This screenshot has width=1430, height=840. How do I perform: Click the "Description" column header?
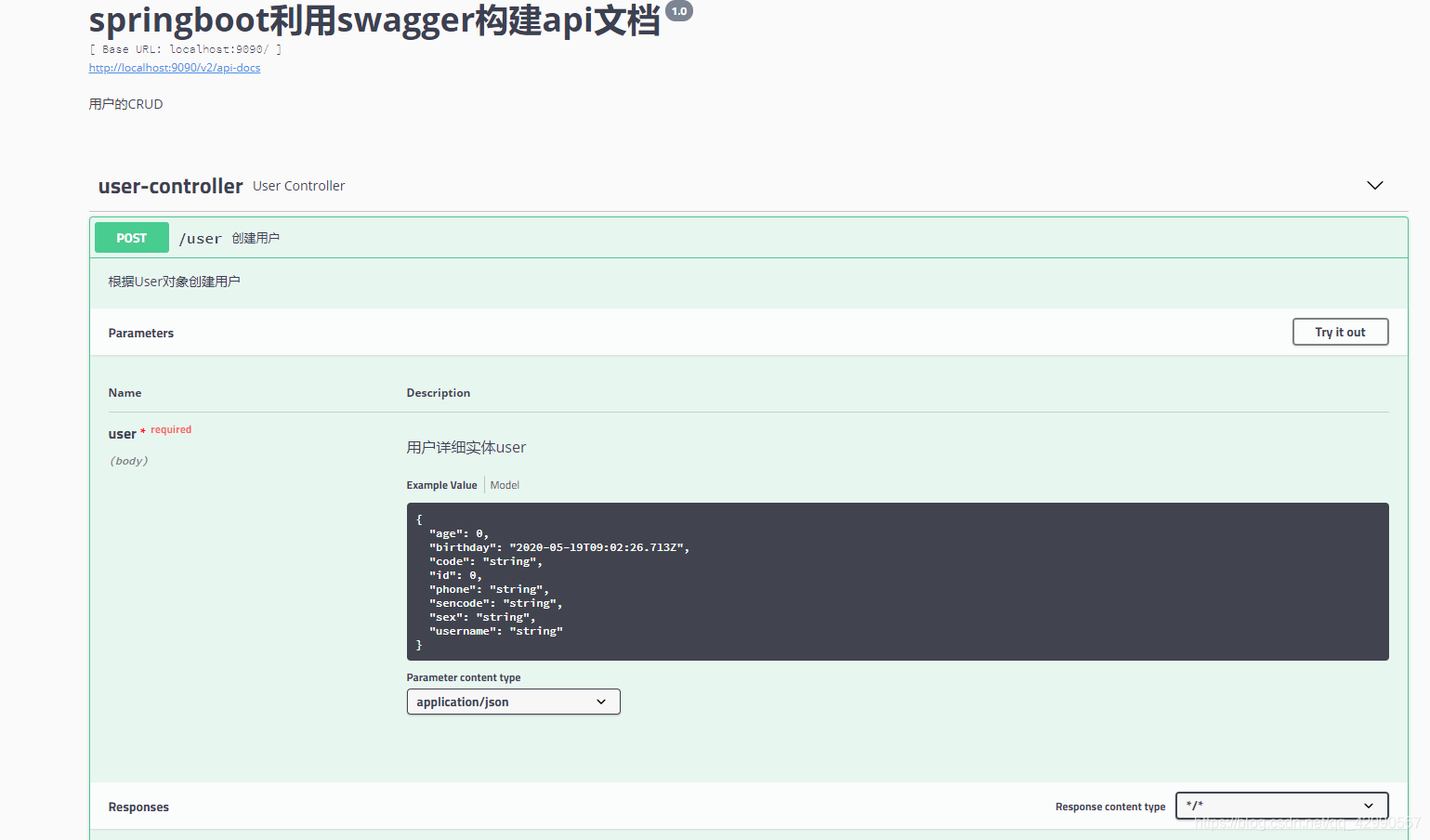(439, 393)
